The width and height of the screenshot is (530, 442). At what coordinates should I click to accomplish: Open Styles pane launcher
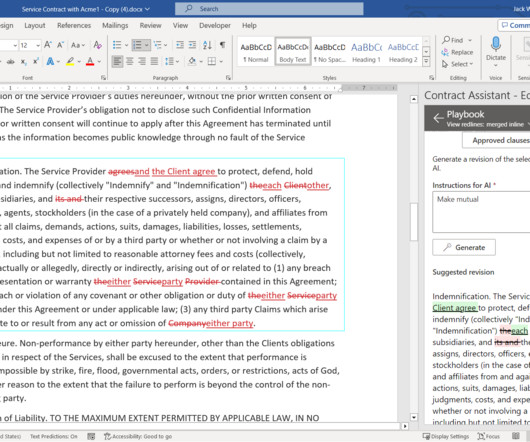pos(432,78)
